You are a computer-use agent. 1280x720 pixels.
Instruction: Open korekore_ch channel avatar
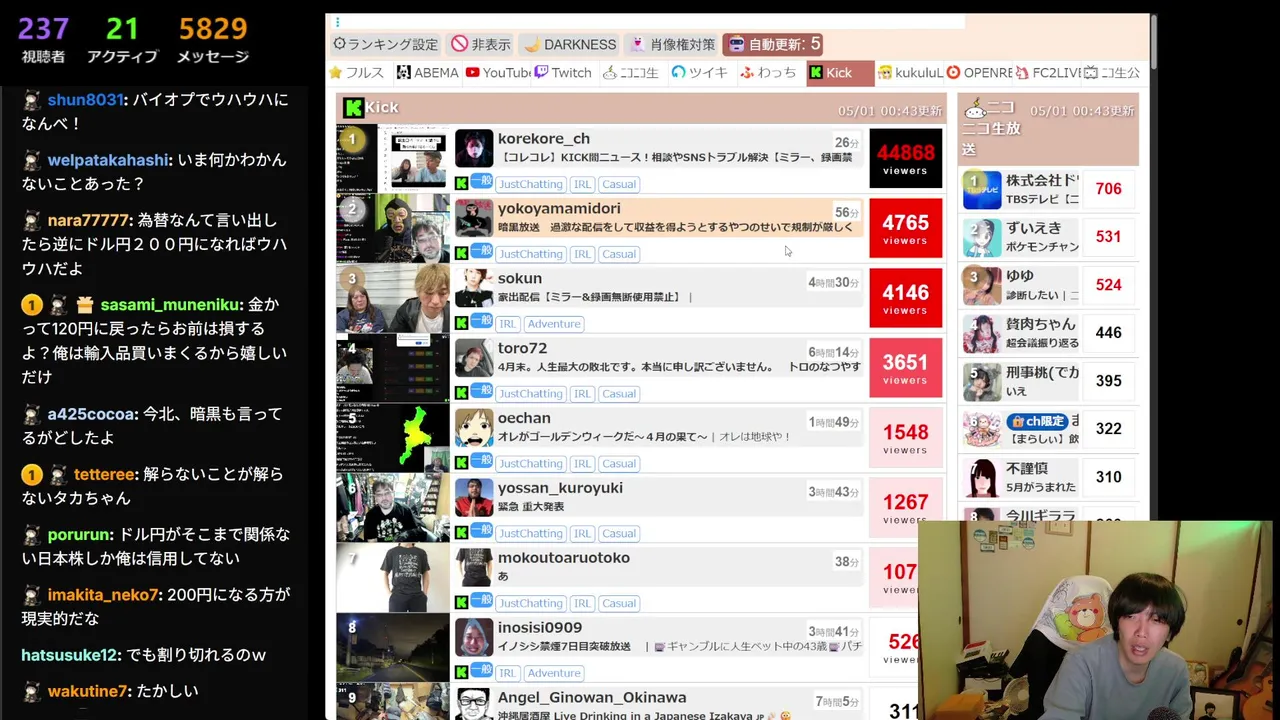tap(474, 148)
